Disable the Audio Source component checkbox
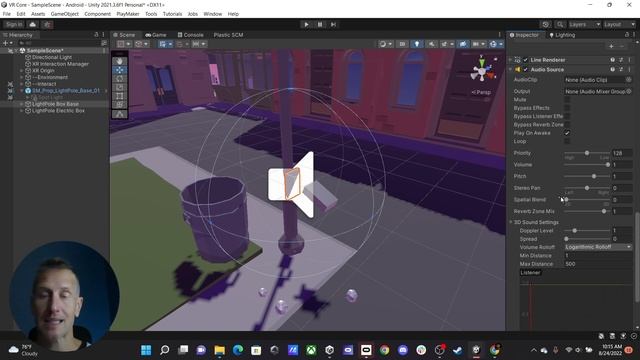Viewport: 640px width, 360px height. click(525, 69)
